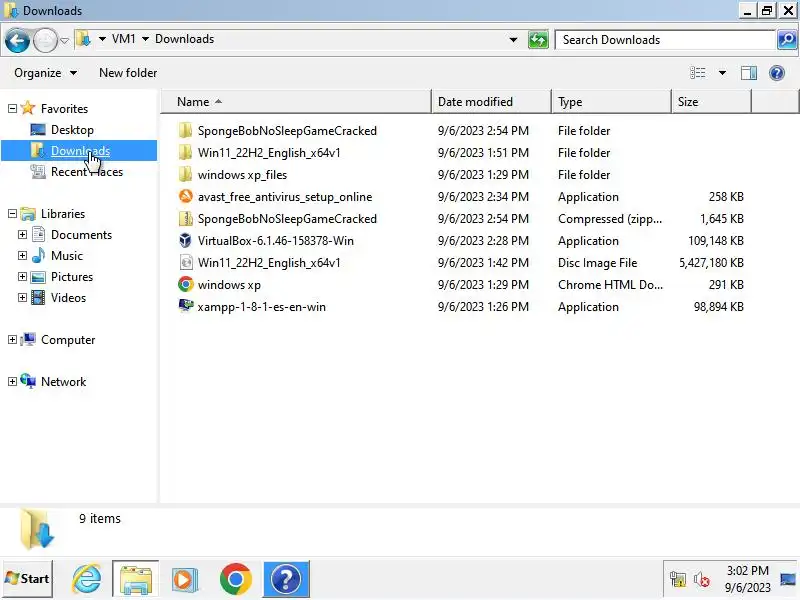
Task: Click the Change your view icon
Action: [x=697, y=73]
